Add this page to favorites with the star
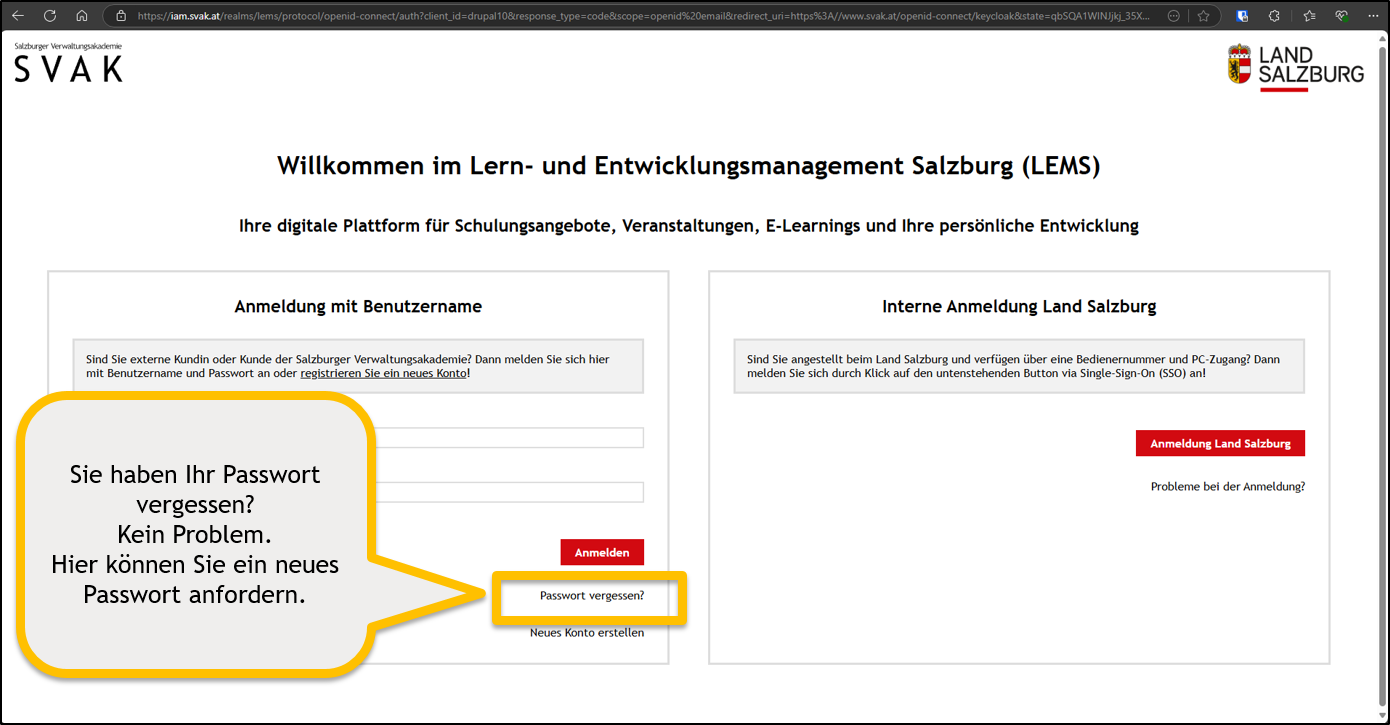The image size is (1390, 725). tap(1203, 16)
